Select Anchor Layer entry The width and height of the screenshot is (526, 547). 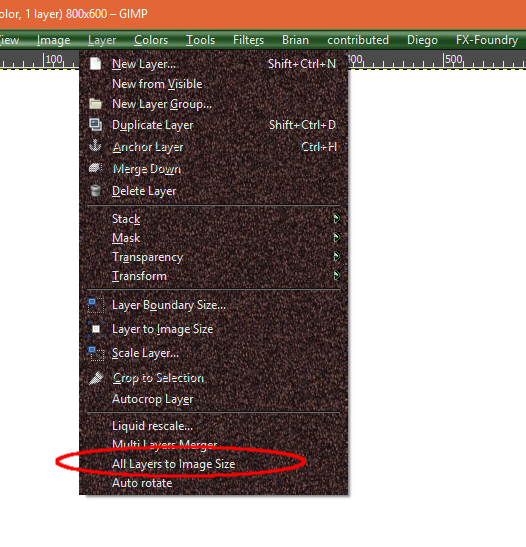(x=213, y=147)
